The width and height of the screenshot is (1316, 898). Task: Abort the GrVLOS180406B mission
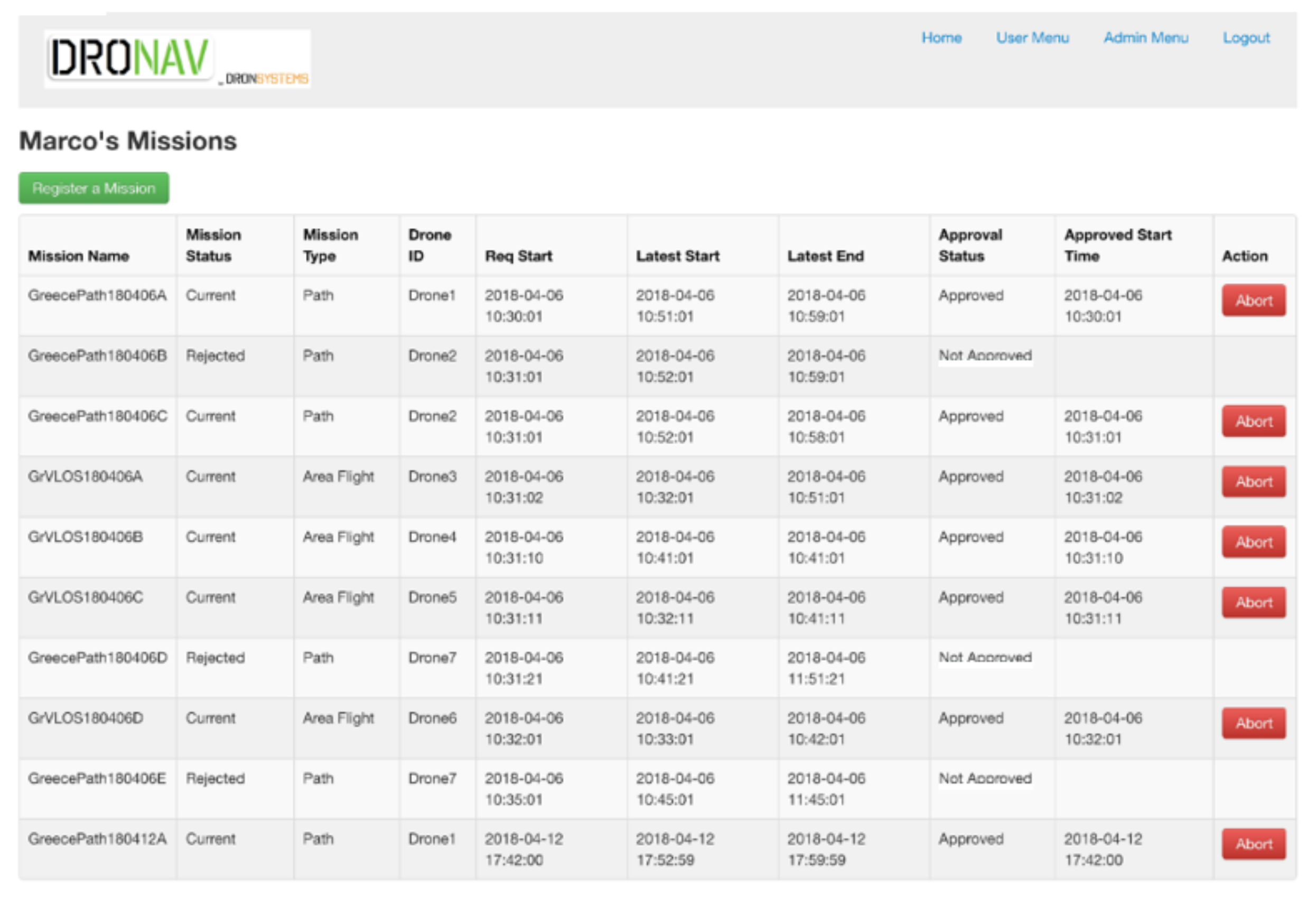1253,542
